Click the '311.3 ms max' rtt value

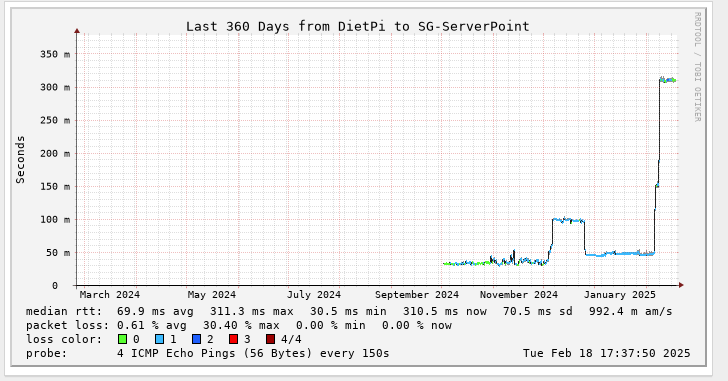[x=252, y=311]
